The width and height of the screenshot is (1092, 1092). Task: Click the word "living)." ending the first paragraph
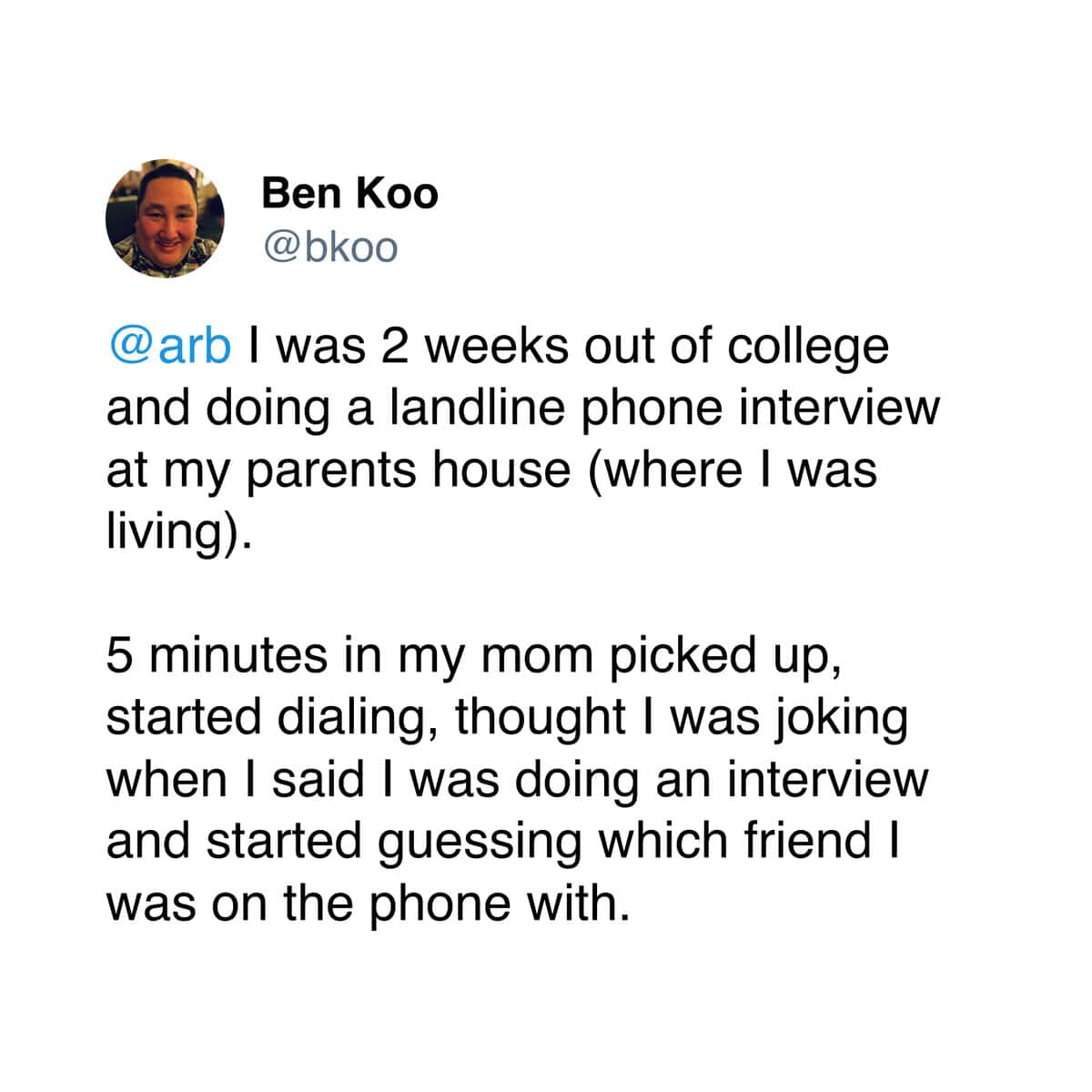coord(177,532)
